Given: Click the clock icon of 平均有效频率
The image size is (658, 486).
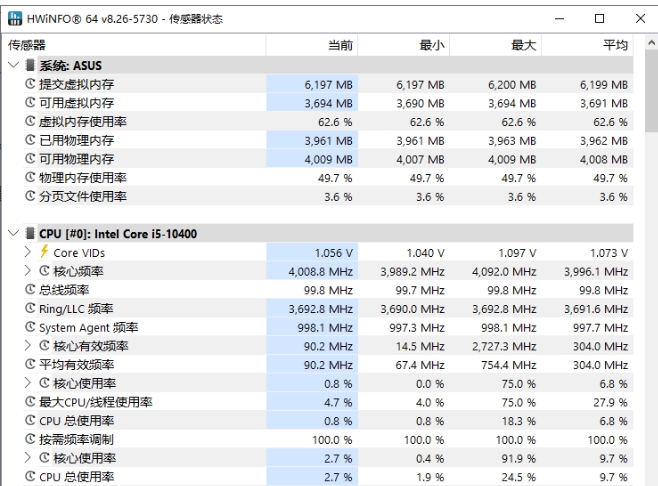Looking at the screenshot, I should (30, 364).
